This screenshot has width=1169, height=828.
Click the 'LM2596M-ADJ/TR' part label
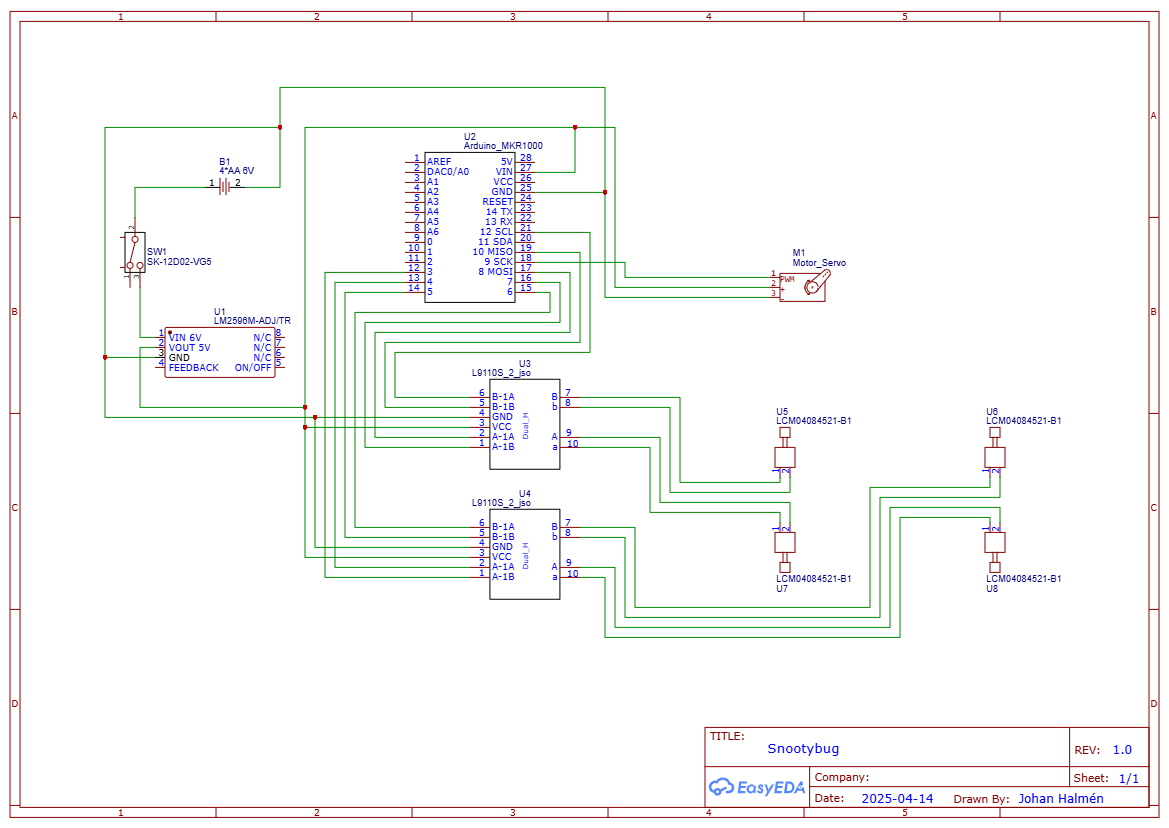pyautogui.click(x=252, y=320)
